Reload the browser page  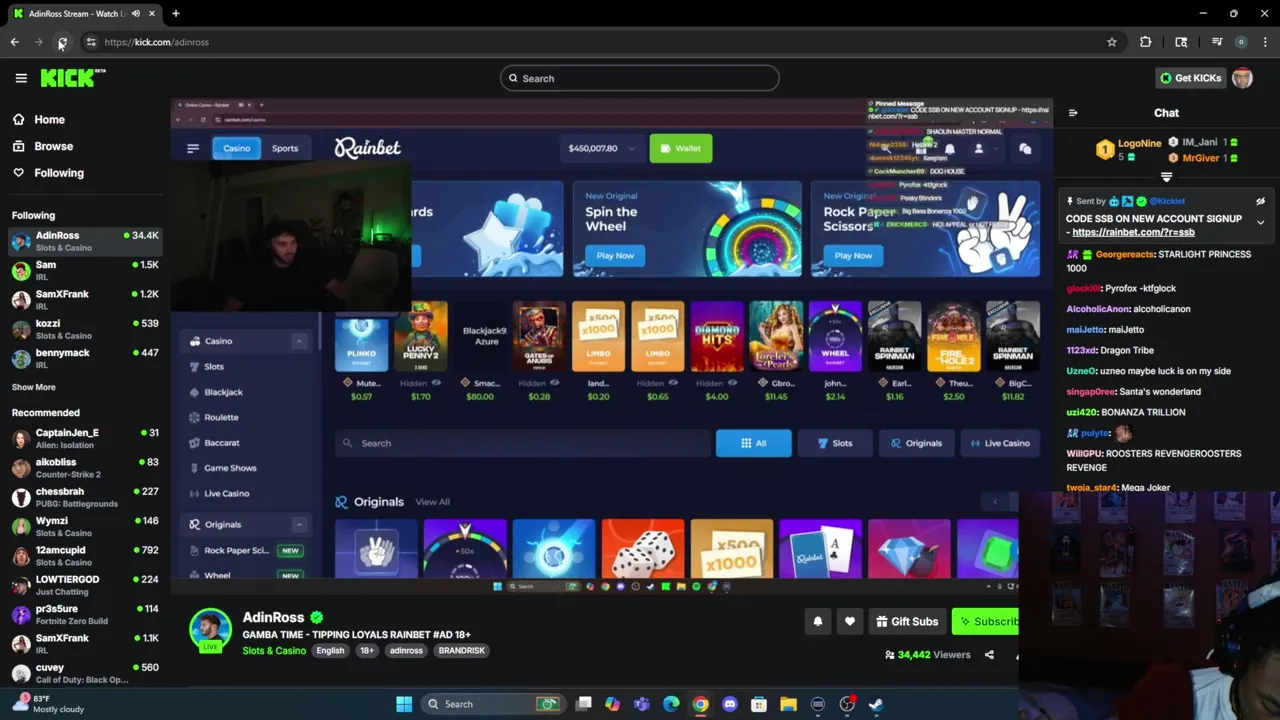62,42
